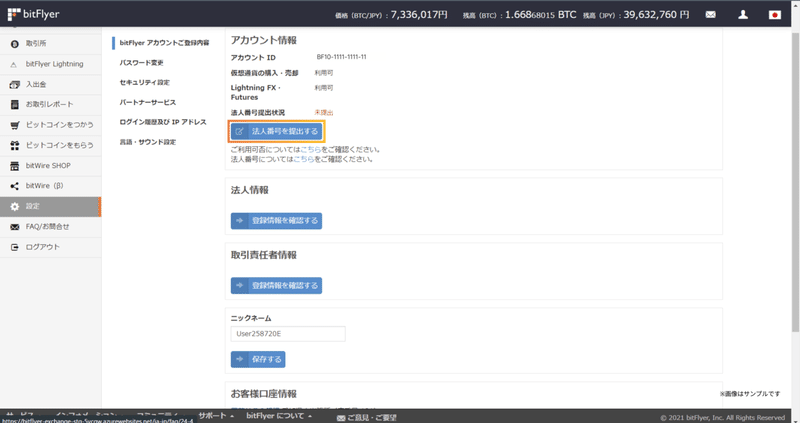Click the お取引レポート sidebar icon
Screen dimensions: 800x423
[14, 105]
